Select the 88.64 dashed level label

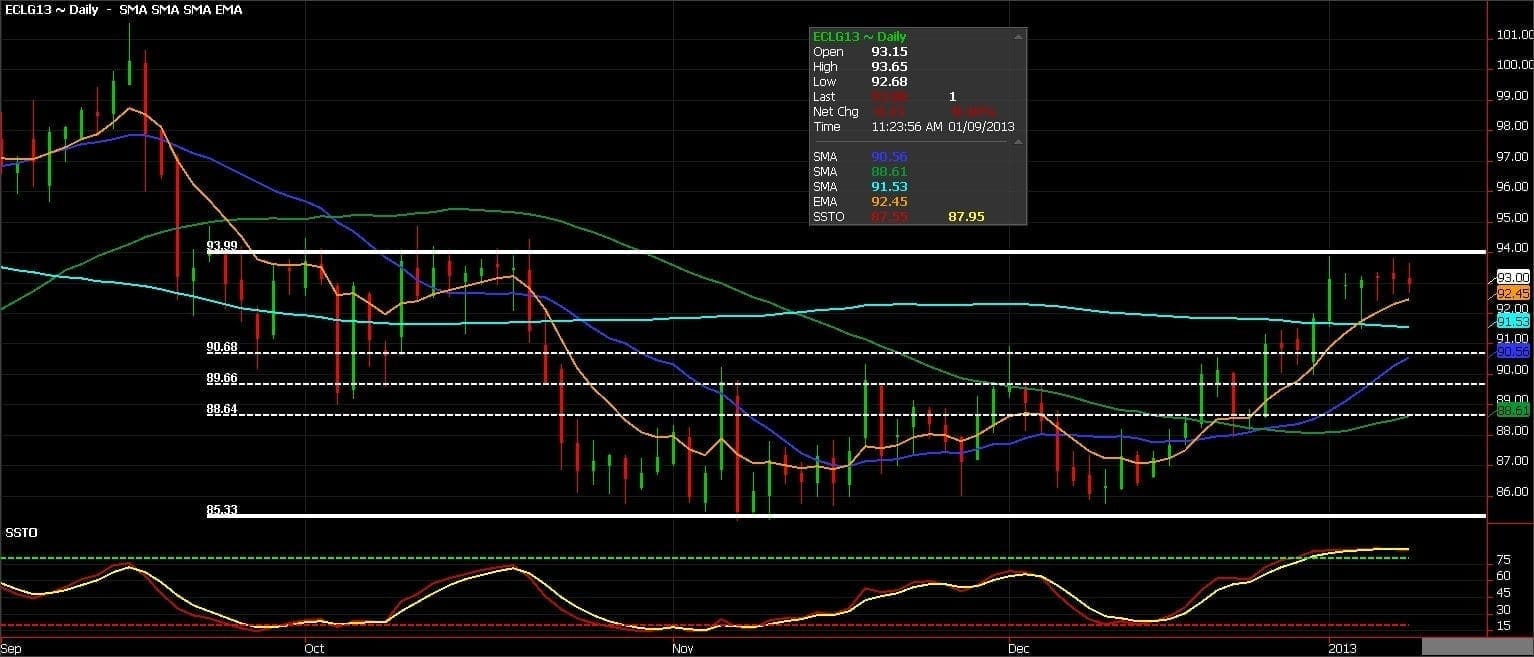[221, 409]
